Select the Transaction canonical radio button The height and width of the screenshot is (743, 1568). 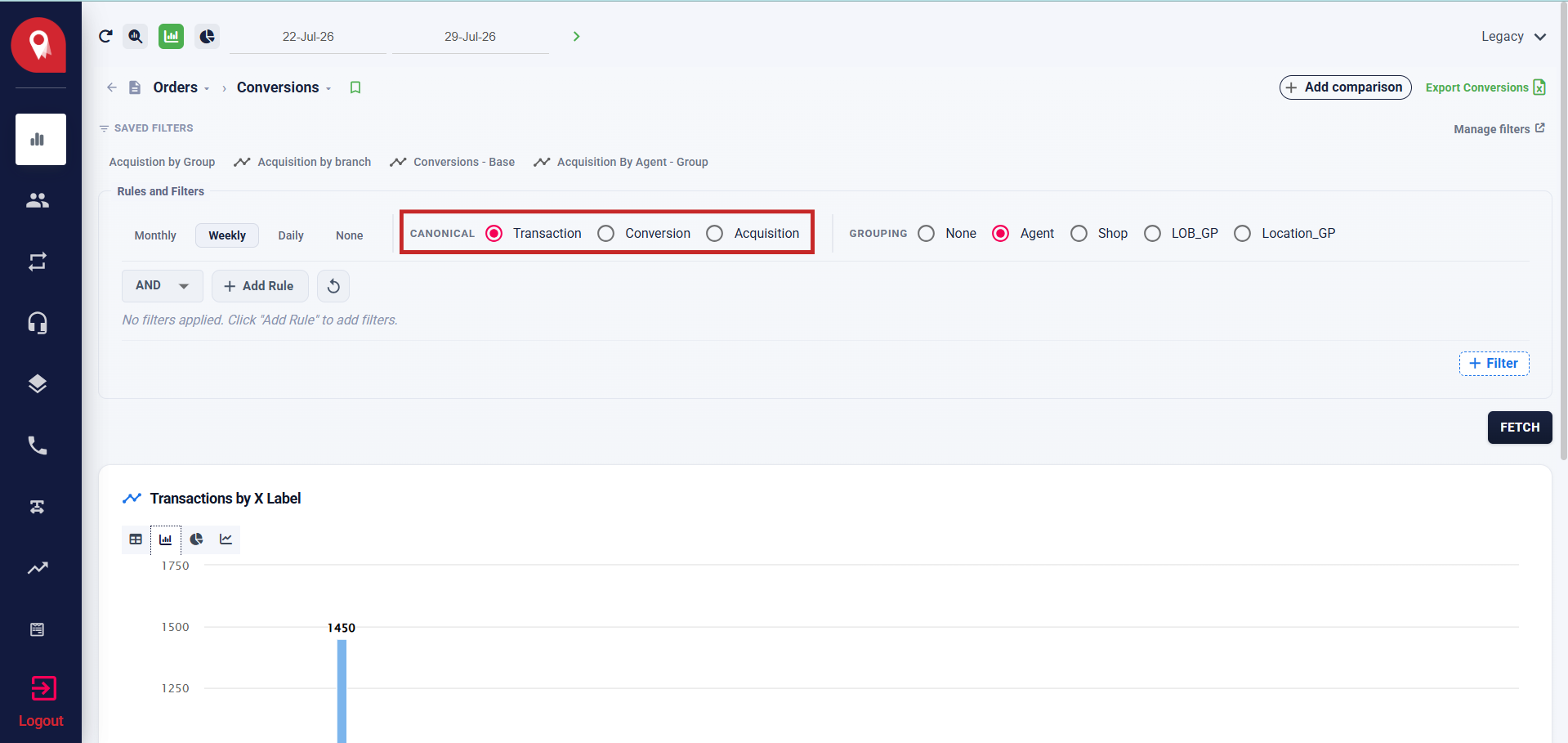(494, 234)
